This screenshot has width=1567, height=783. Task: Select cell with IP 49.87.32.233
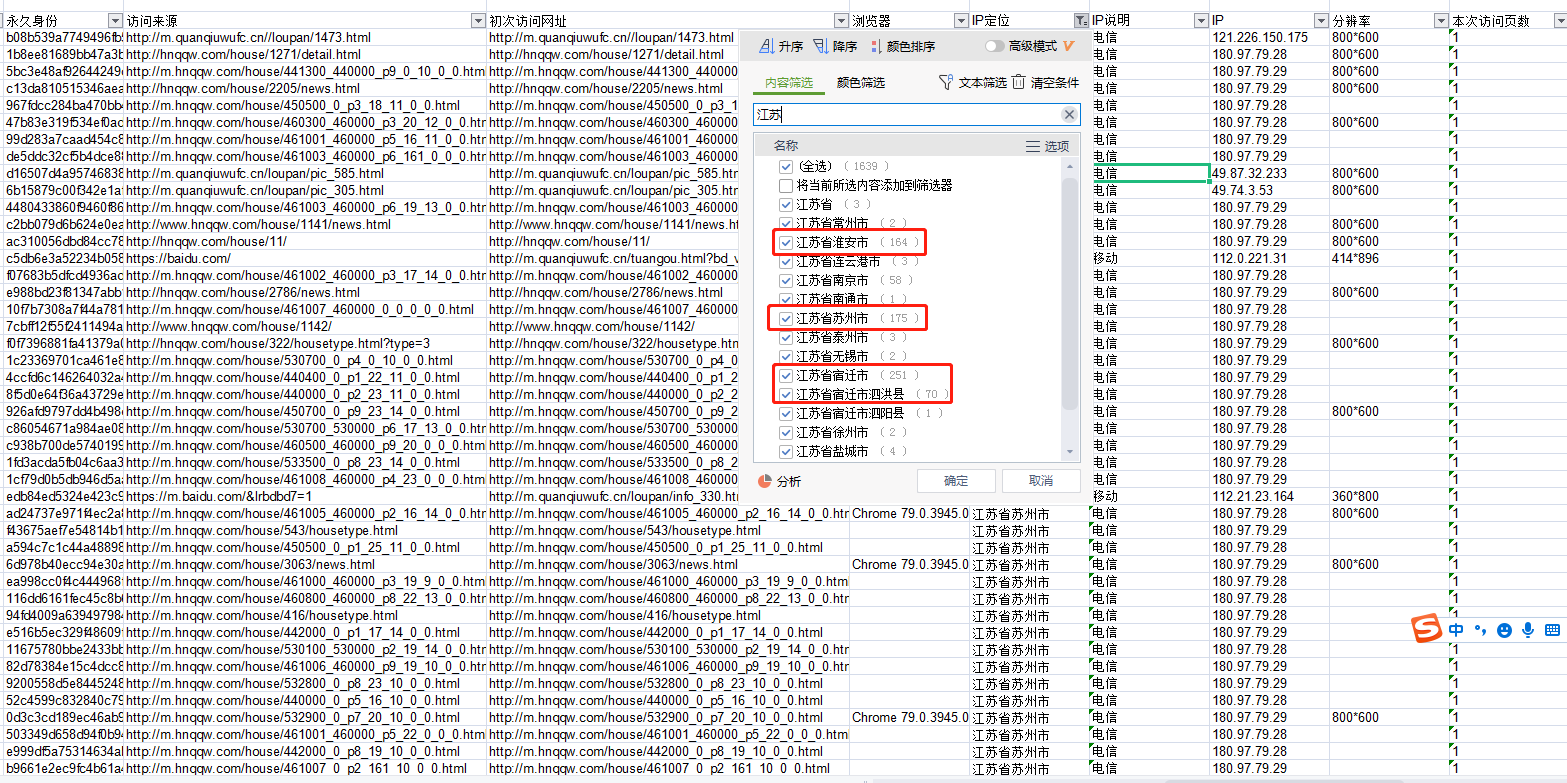click(1270, 173)
